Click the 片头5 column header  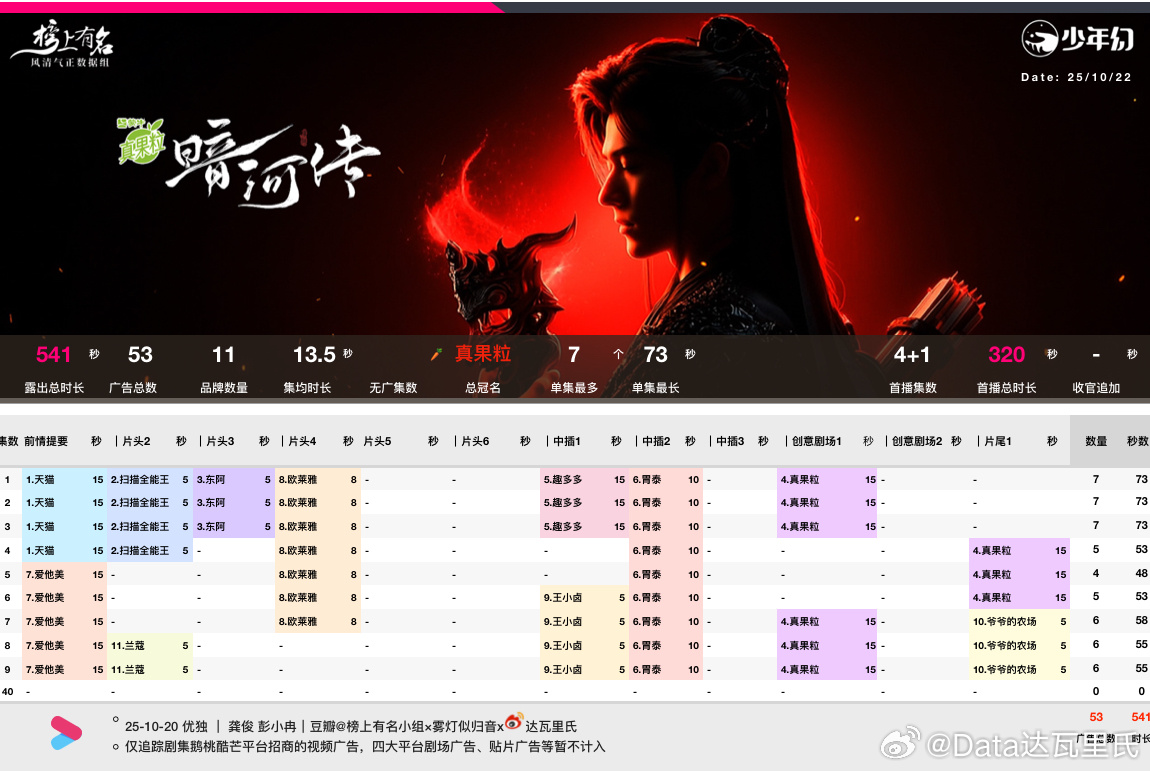pyautogui.click(x=378, y=441)
